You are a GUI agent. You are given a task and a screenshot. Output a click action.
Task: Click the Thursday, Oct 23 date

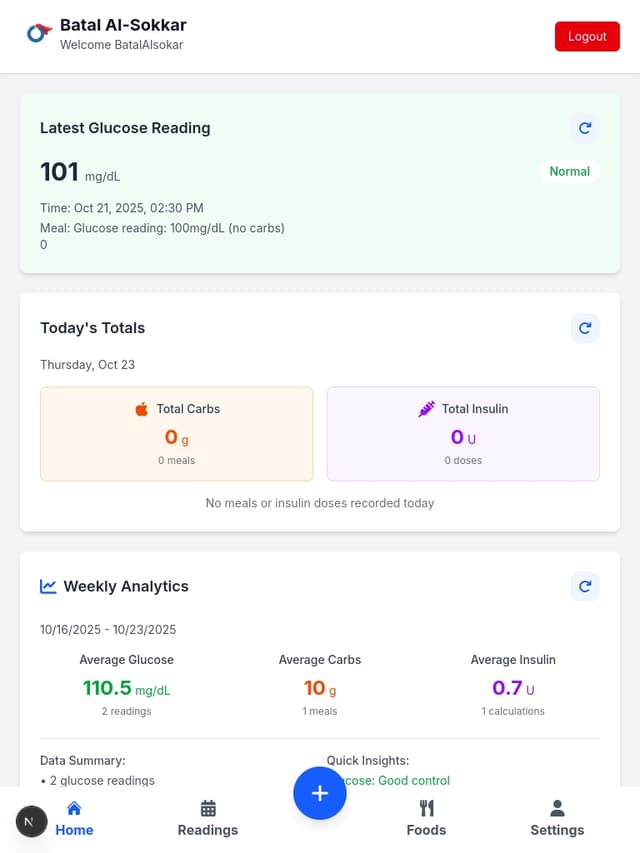tap(88, 364)
